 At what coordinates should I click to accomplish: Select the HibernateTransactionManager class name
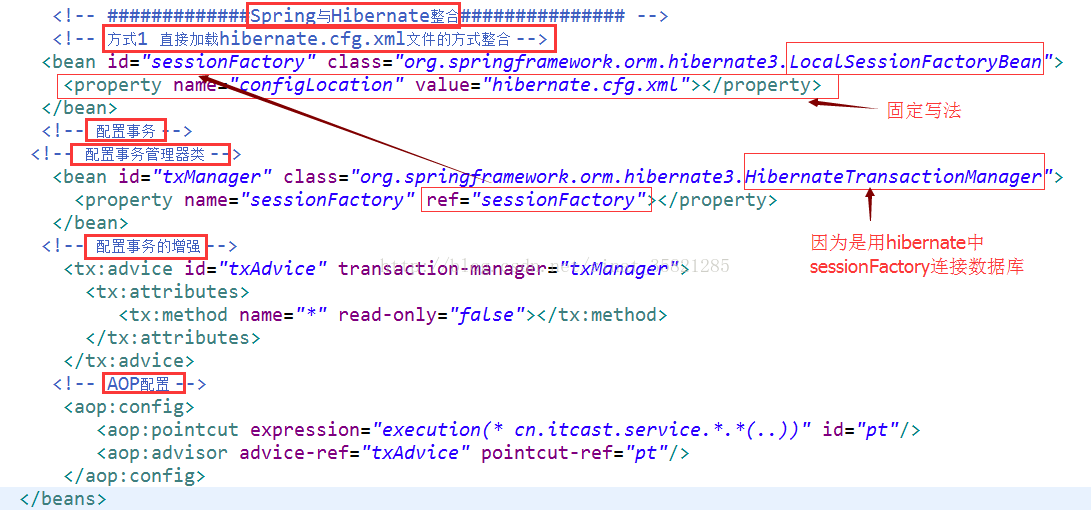[x=894, y=177]
